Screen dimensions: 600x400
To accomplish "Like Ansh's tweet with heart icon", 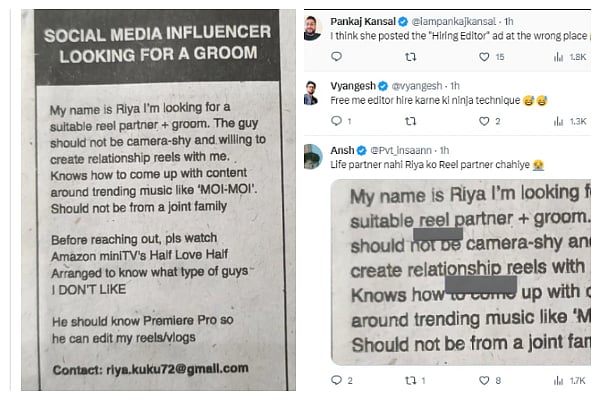I will tap(484, 380).
